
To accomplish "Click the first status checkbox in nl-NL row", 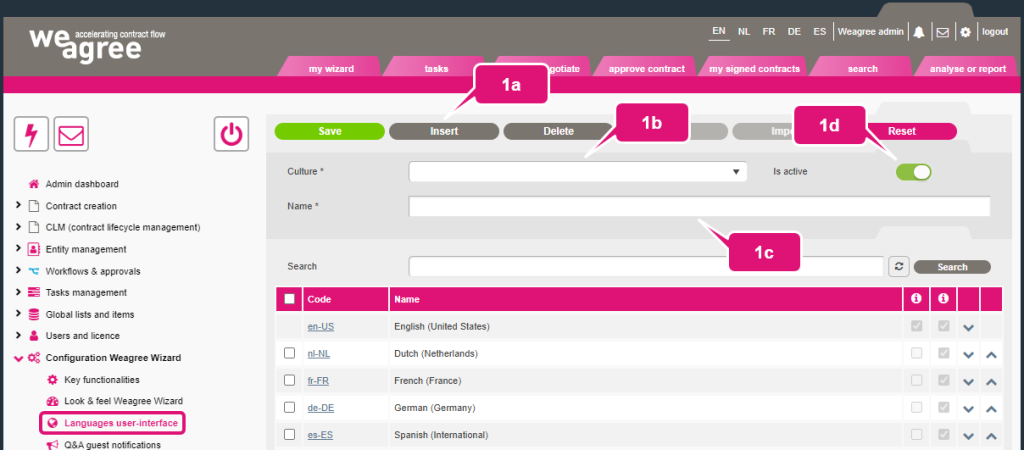I will click(917, 353).
